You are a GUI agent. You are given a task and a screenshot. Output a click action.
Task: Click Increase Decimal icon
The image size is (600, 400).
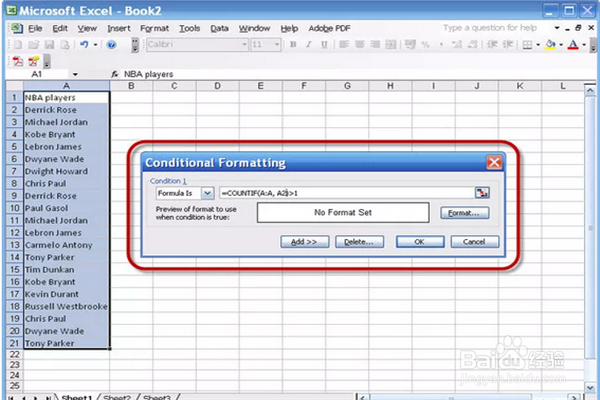tap(457, 45)
